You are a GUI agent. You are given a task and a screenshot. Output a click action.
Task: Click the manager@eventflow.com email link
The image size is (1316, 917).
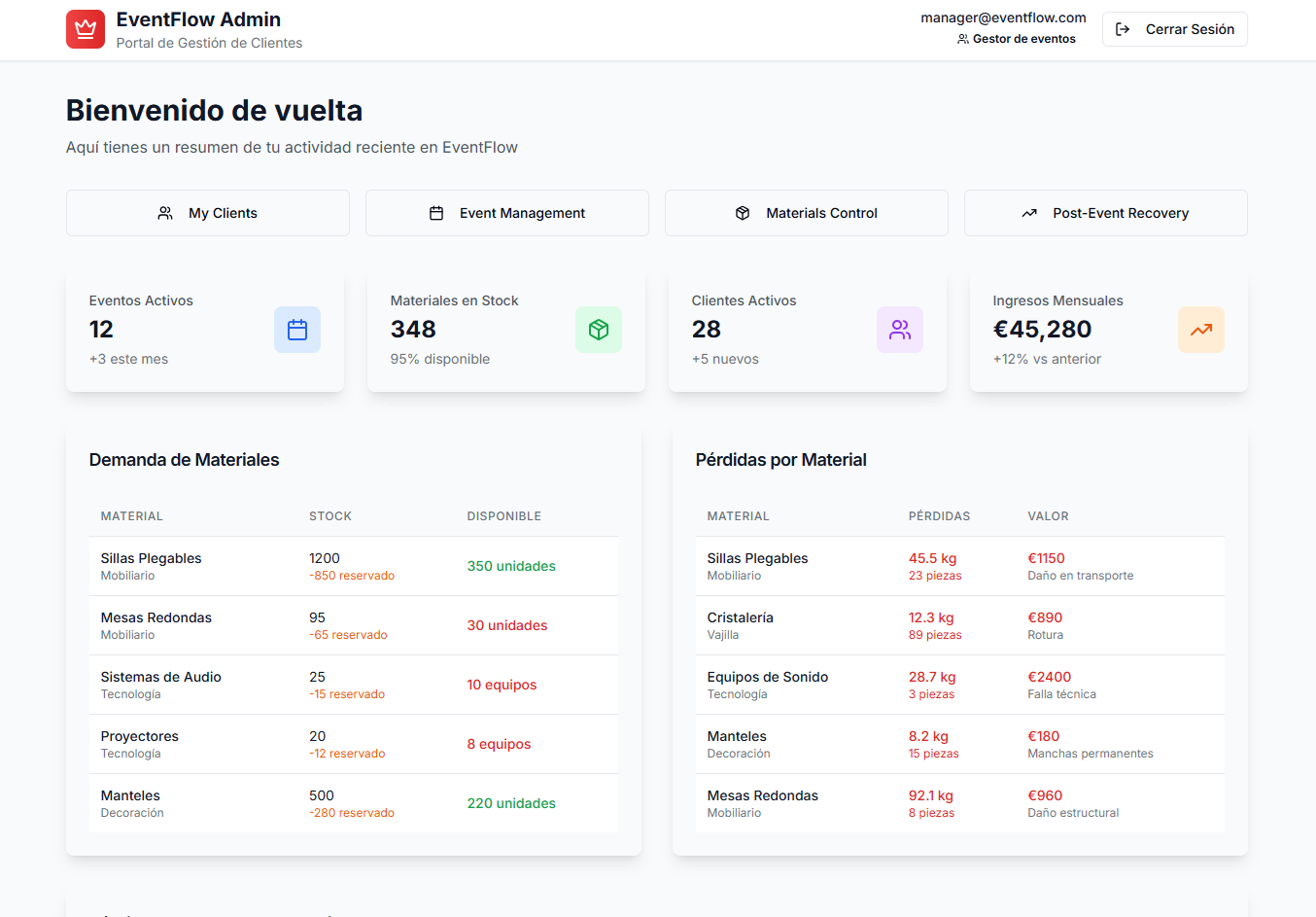1004,17
